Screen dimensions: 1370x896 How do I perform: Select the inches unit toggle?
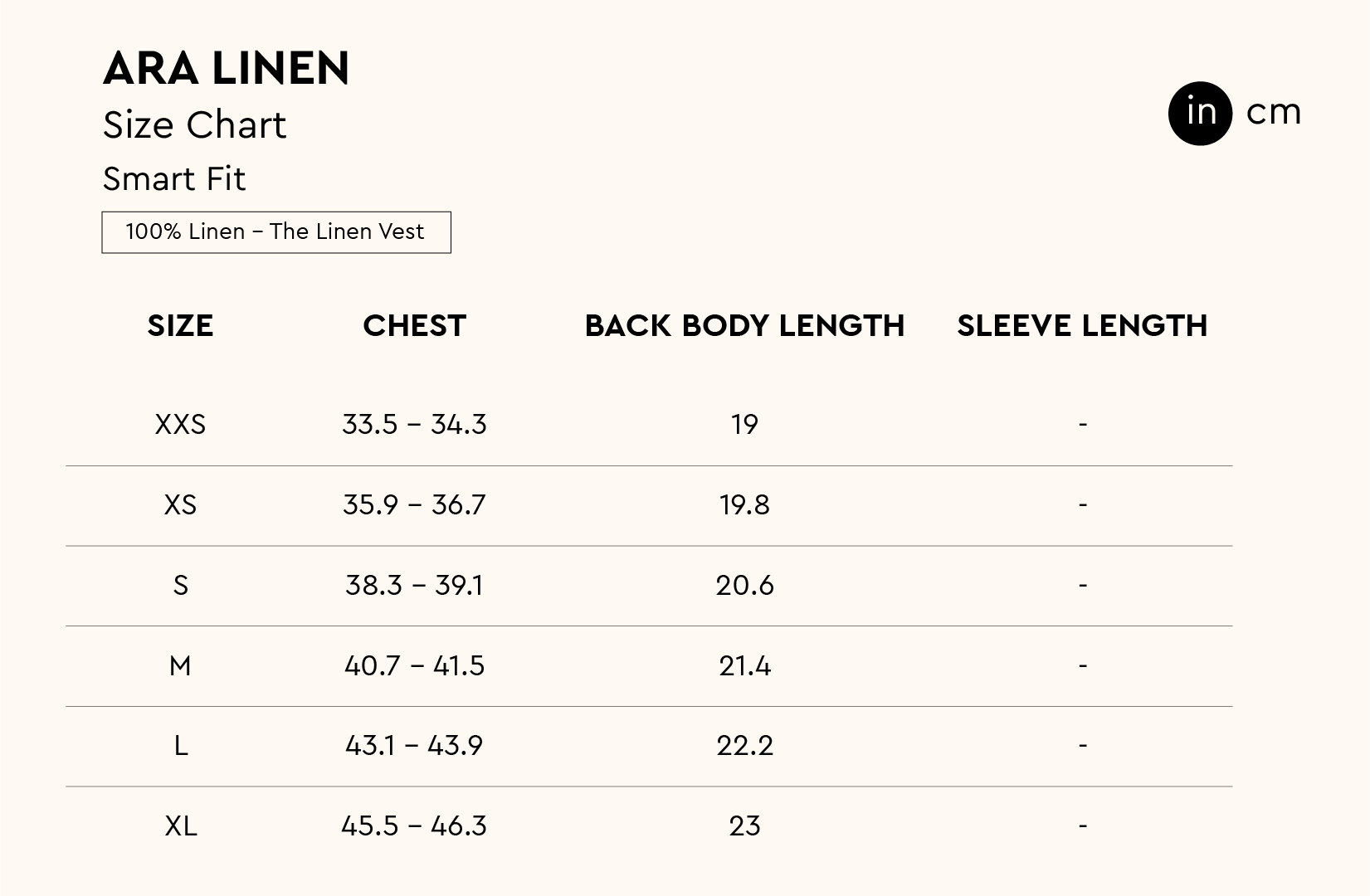point(1200,113)
